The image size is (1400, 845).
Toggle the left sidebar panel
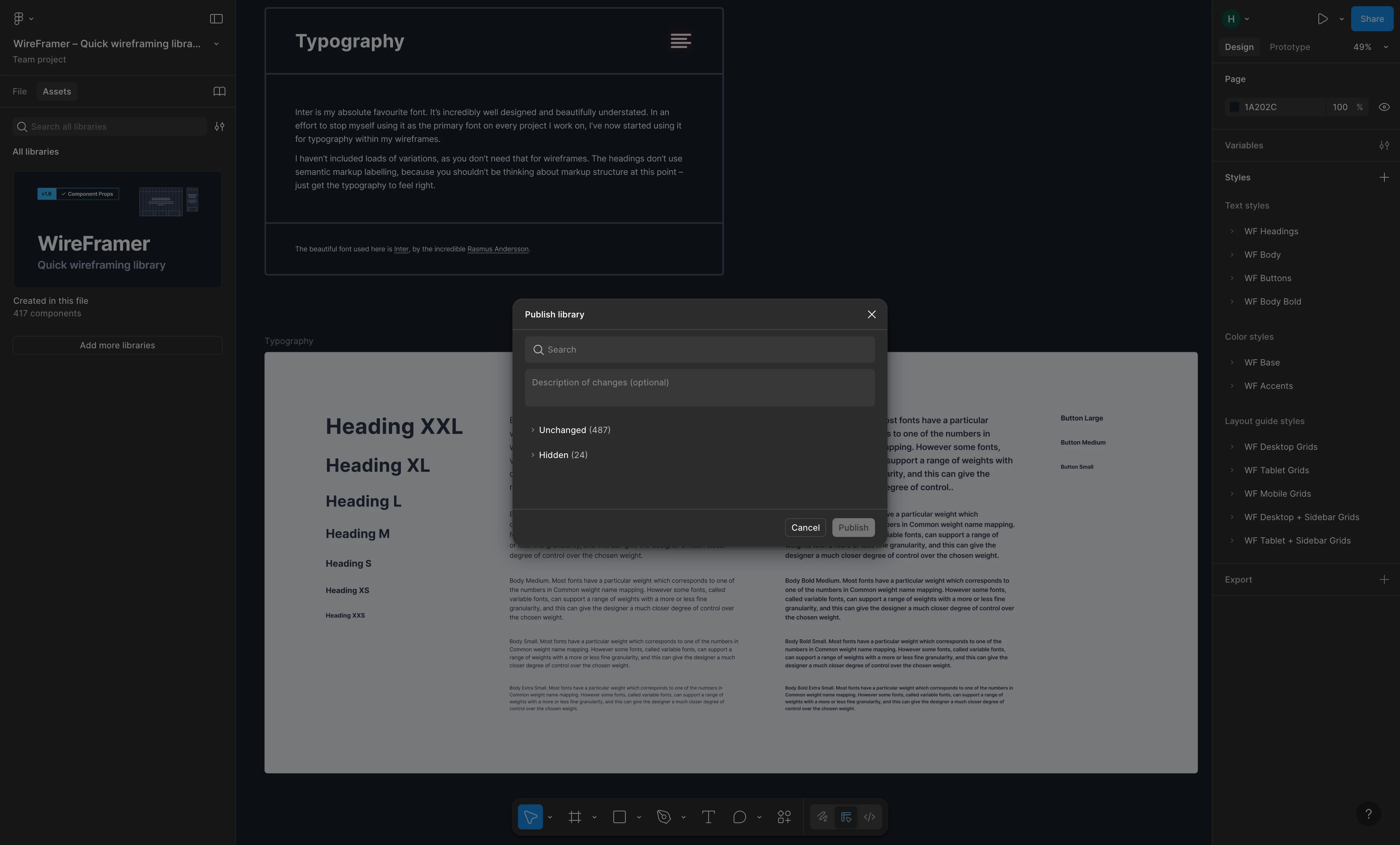216,19
